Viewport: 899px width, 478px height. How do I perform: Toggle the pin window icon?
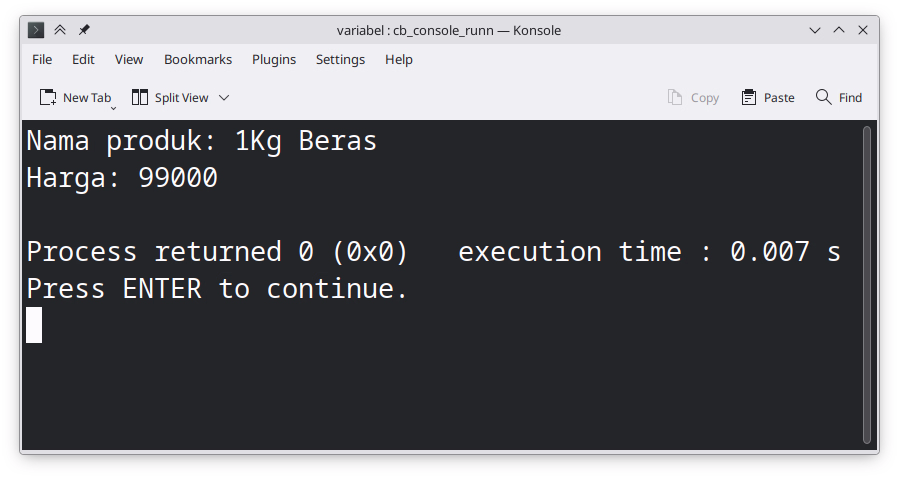pyautogui.click(x=84, y=30)
